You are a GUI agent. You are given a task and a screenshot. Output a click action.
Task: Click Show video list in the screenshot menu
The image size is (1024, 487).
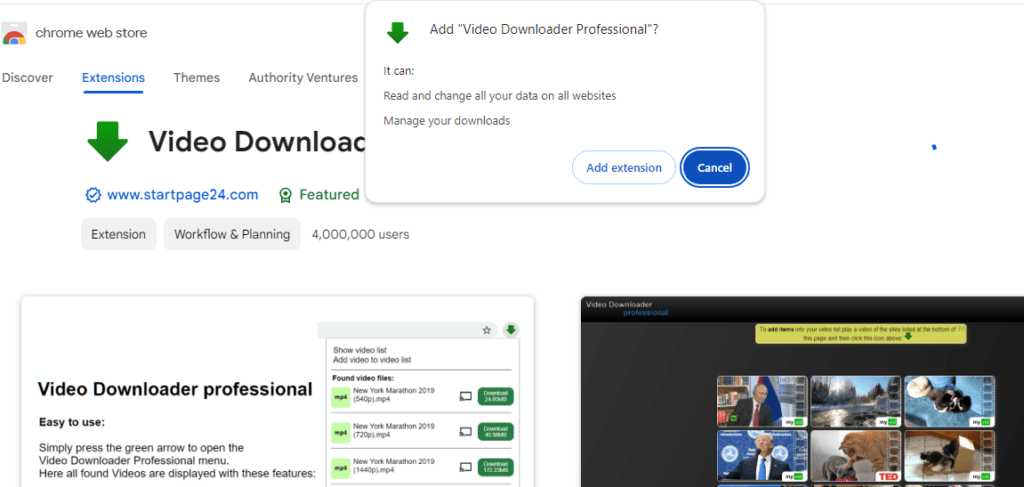click(360, 351)
